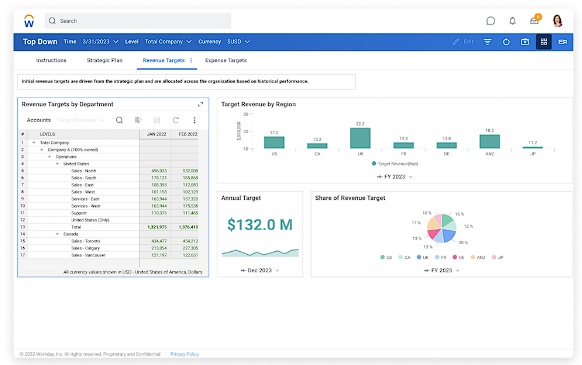
Task: Click the Privacy Policy link
Action: [x=184, y=354]
